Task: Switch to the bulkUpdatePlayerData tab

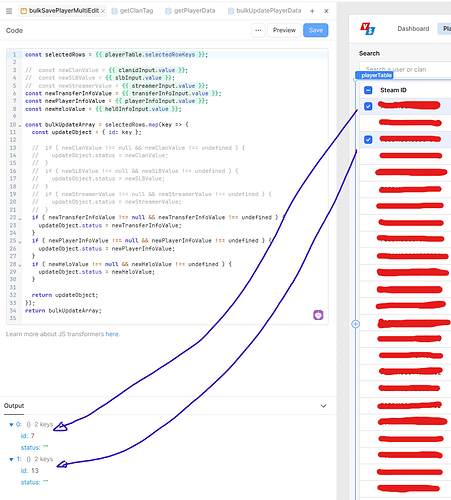Action: 264,11
